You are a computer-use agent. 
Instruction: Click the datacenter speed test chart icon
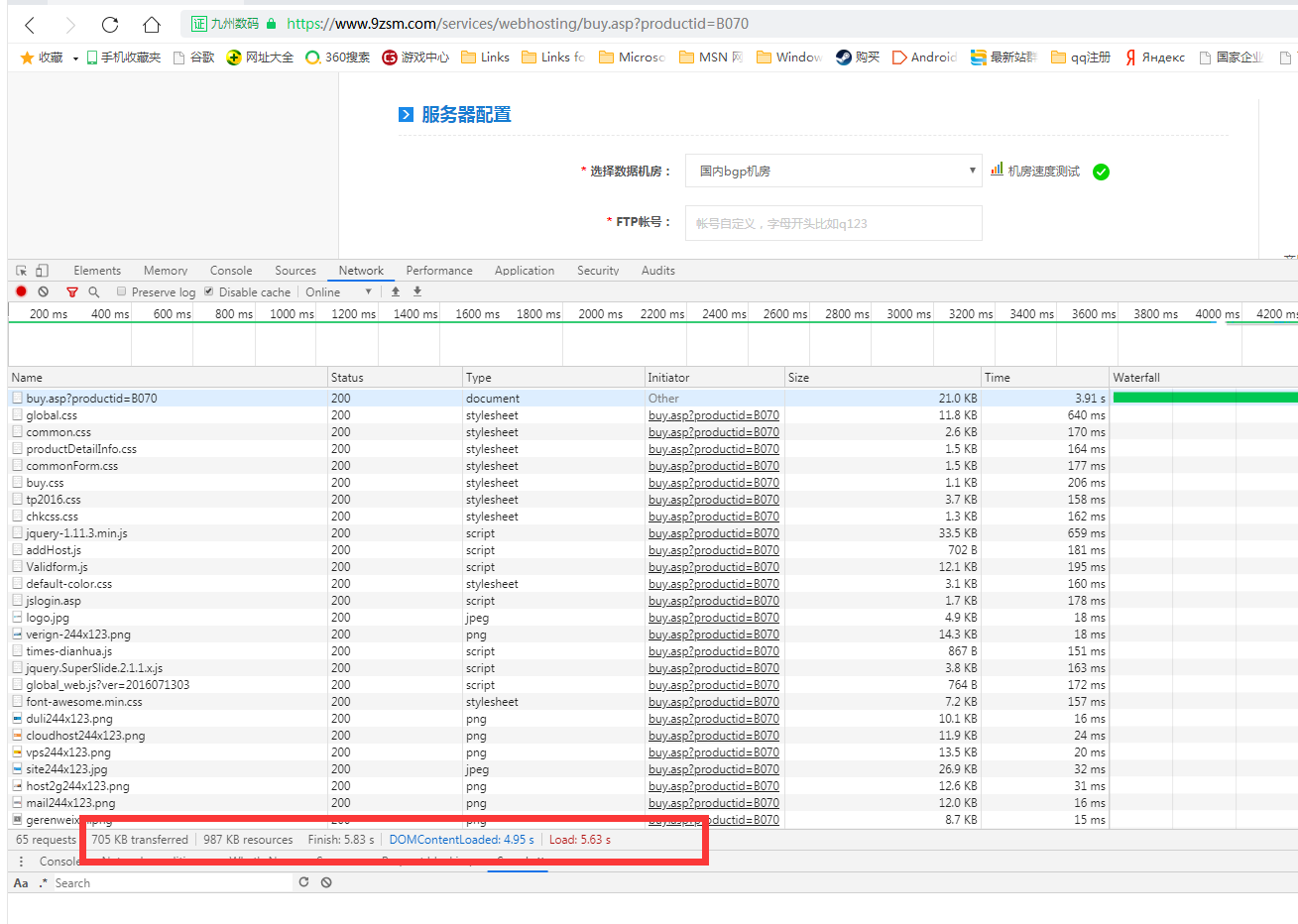[x=997, y=171]
